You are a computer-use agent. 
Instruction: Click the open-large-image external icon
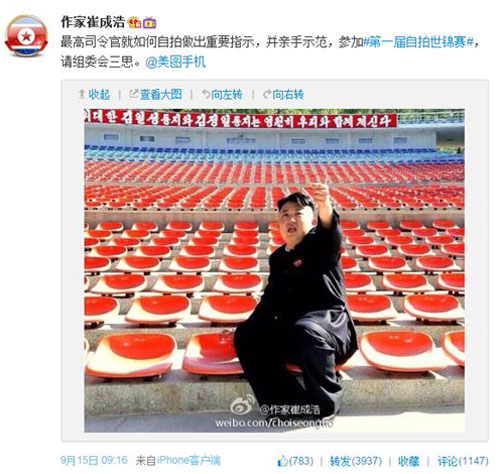click(x=134, y=94)
